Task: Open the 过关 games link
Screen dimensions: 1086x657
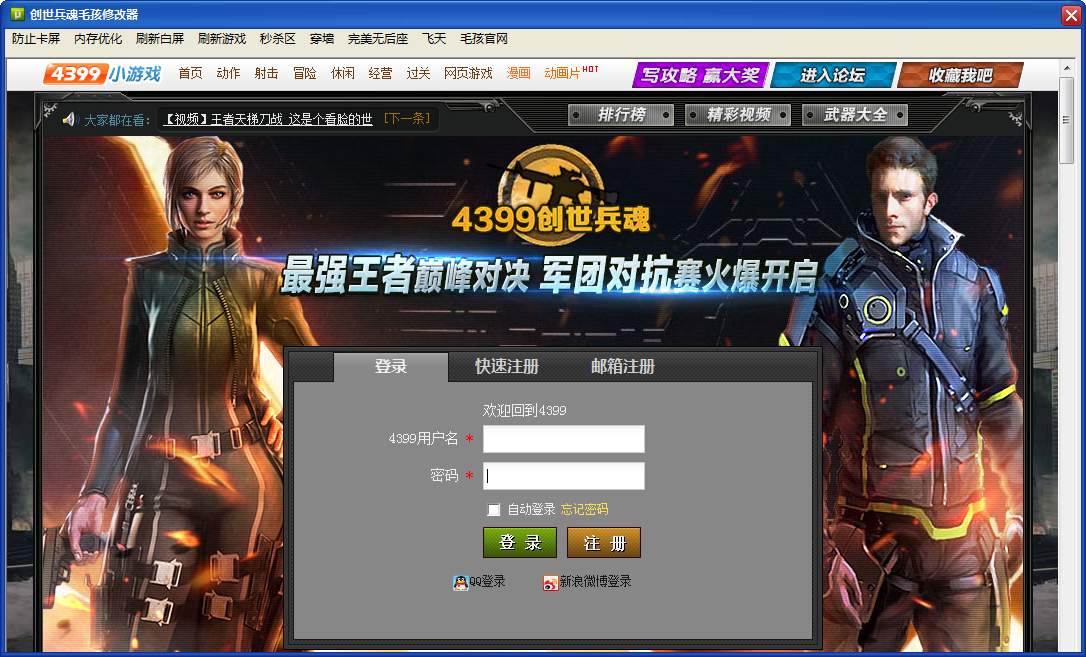Action: coord(418,73)
